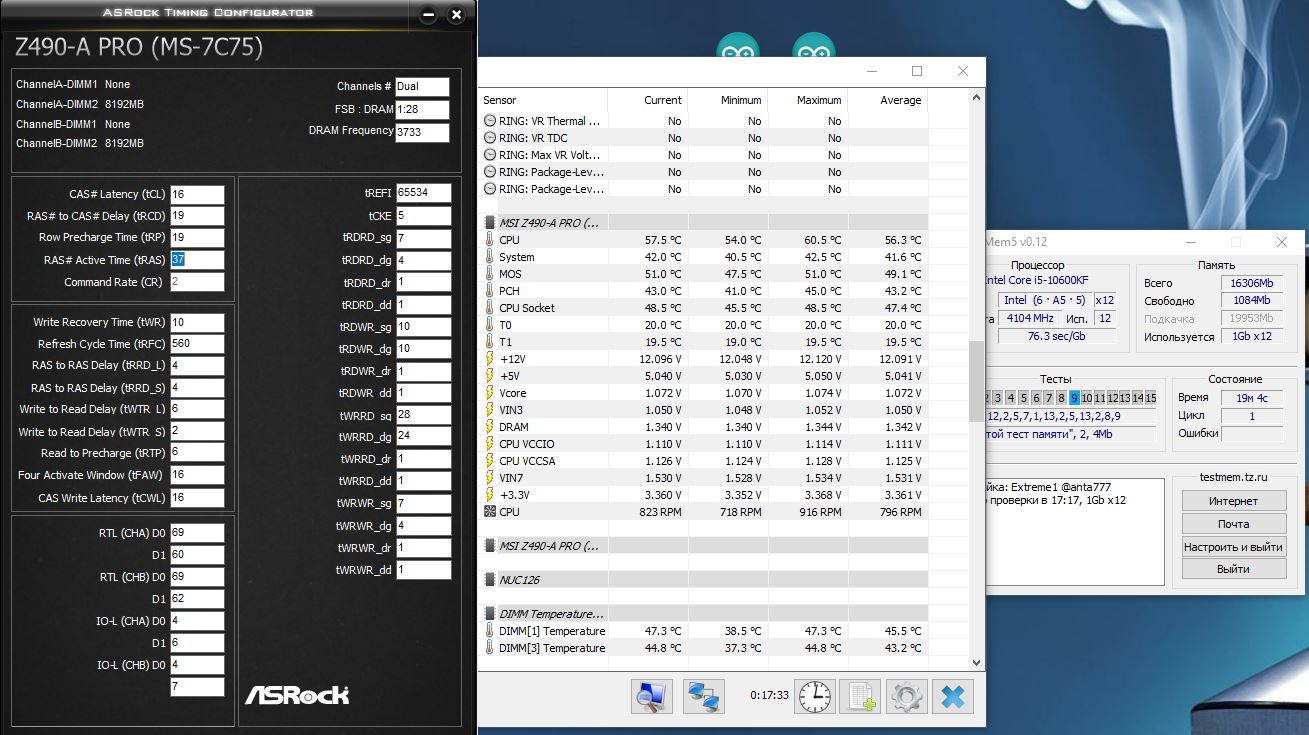Click lightning icon beside the VIN7 sensor
Screen dimensions: 1309x735
490,478
